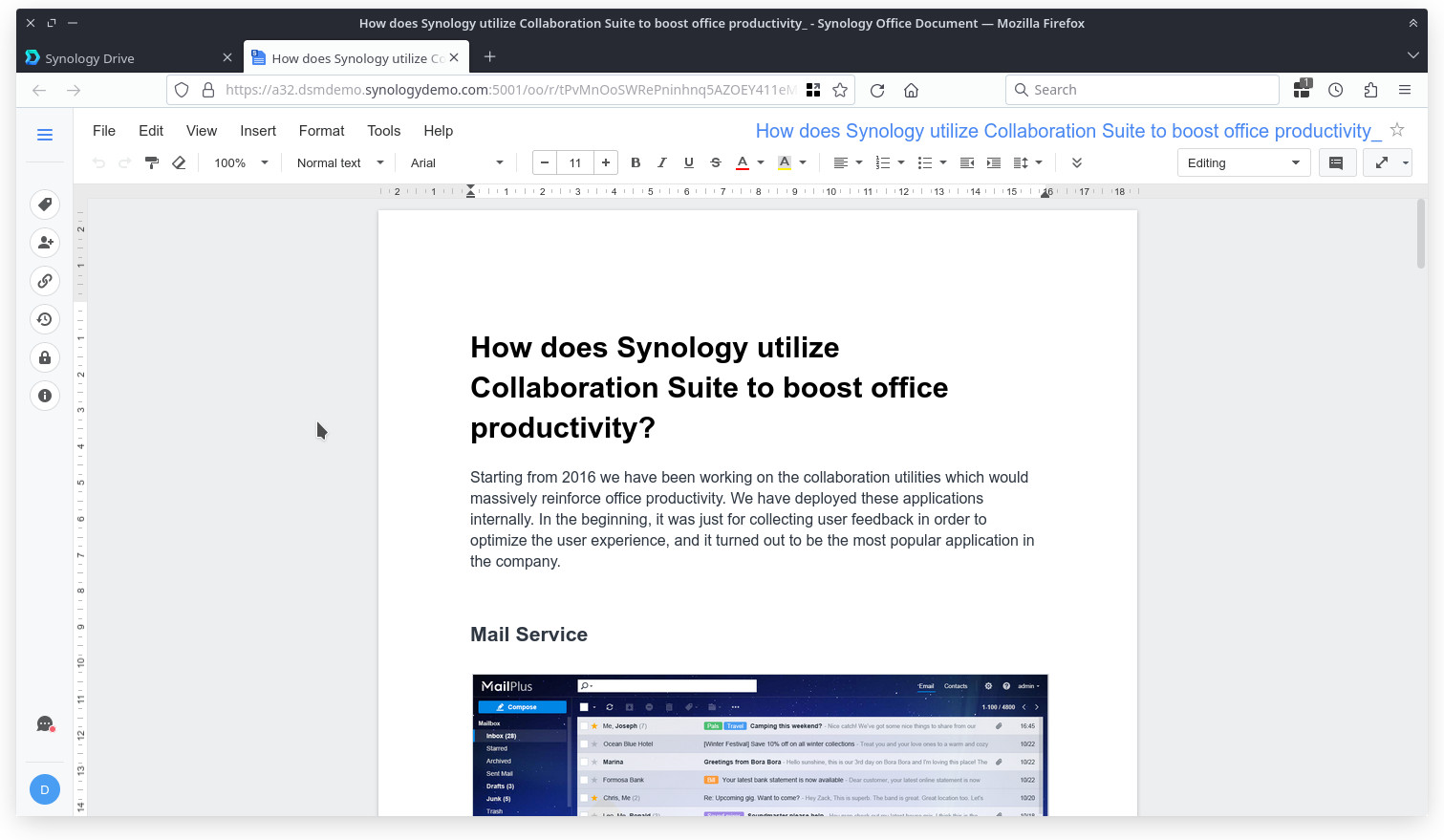The height and width of the screenshot is (840, 1444).
Task: Open the Help menu
Action: click(439, 131)
